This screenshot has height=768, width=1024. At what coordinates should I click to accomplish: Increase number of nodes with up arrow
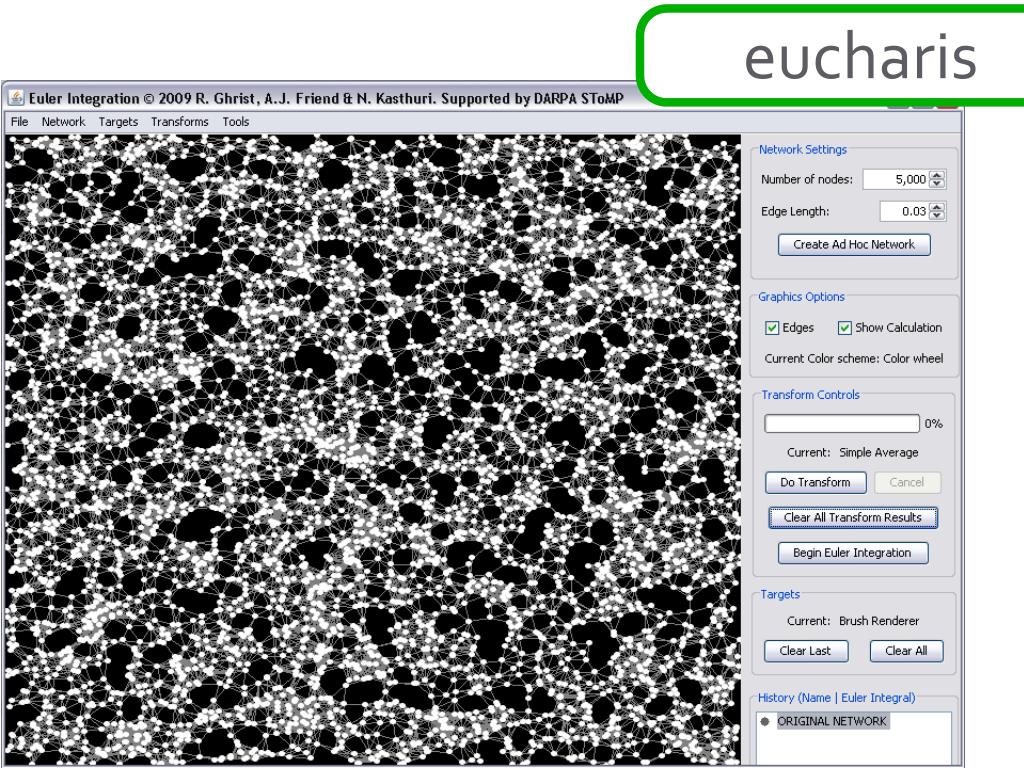click(x=937, y=175)
